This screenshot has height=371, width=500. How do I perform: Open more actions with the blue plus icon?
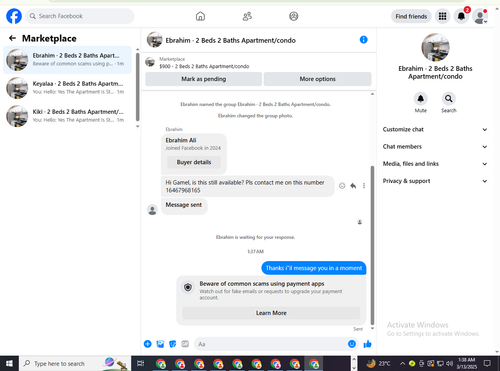coord(148,344)
